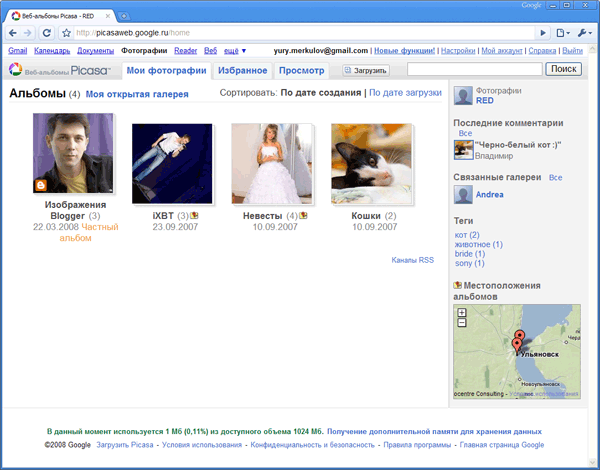This screenshot has height=470, width=600.
Task: Open the Документы link
Action: coord(96,51)
